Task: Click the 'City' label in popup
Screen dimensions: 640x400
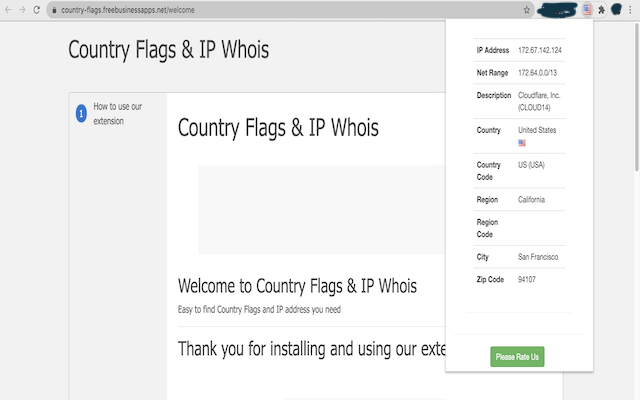Action: [x=482, y=257]
